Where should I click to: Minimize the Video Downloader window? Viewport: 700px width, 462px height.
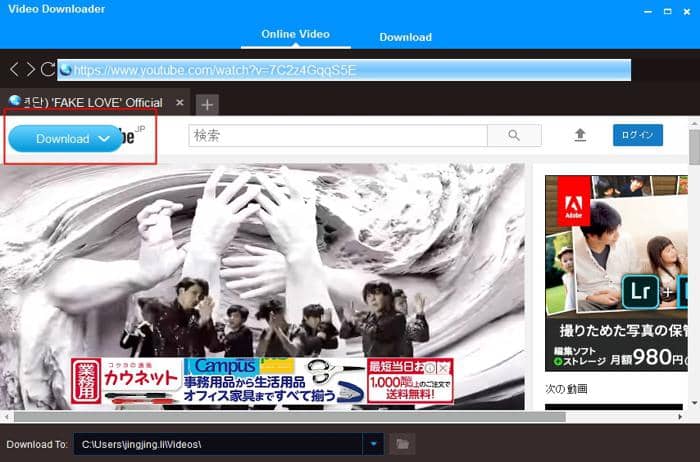click(x=648, y=12)
